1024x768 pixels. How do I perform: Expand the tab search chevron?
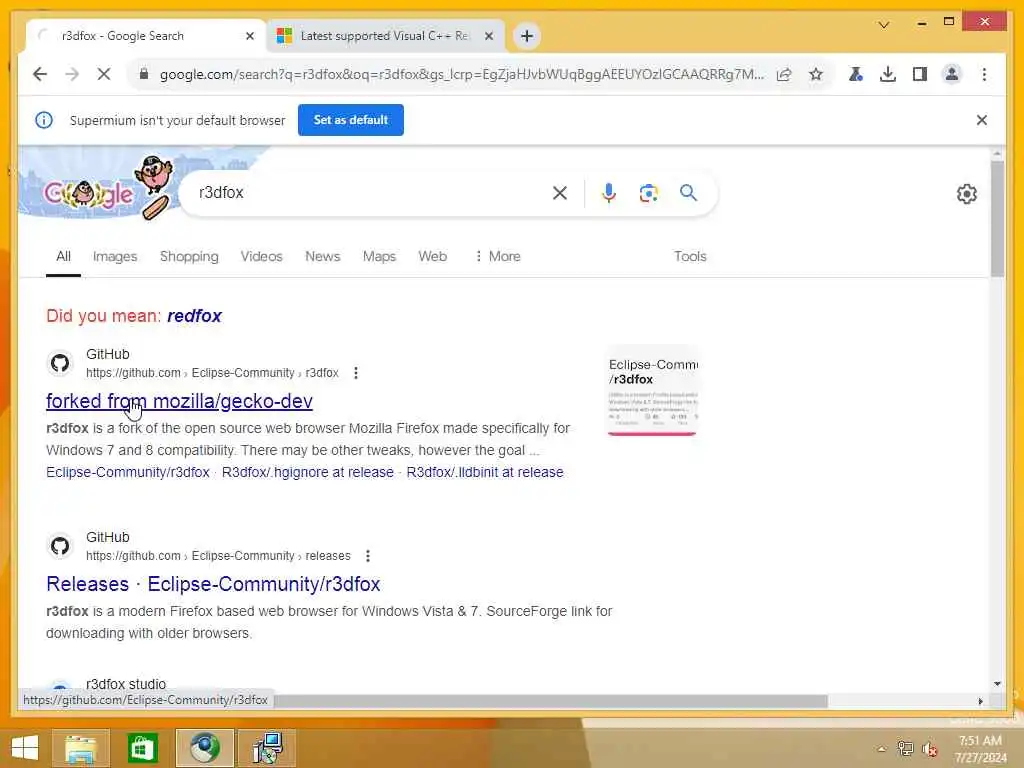click(x=884, y=25)
